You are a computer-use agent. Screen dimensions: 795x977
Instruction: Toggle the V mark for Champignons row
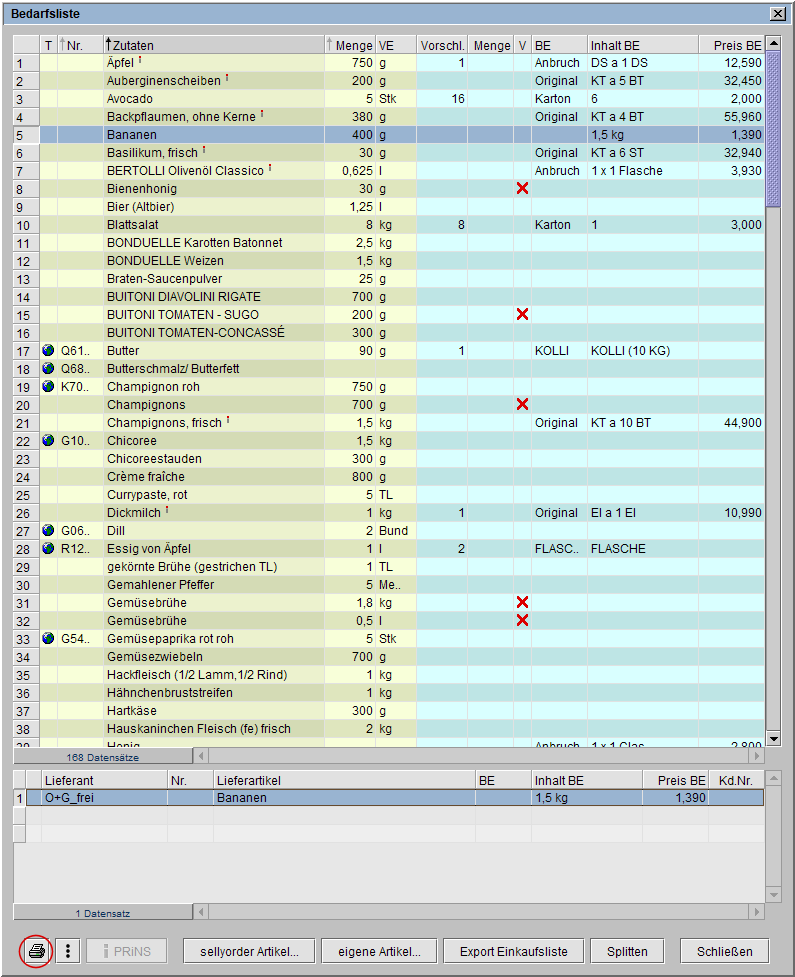522,405
